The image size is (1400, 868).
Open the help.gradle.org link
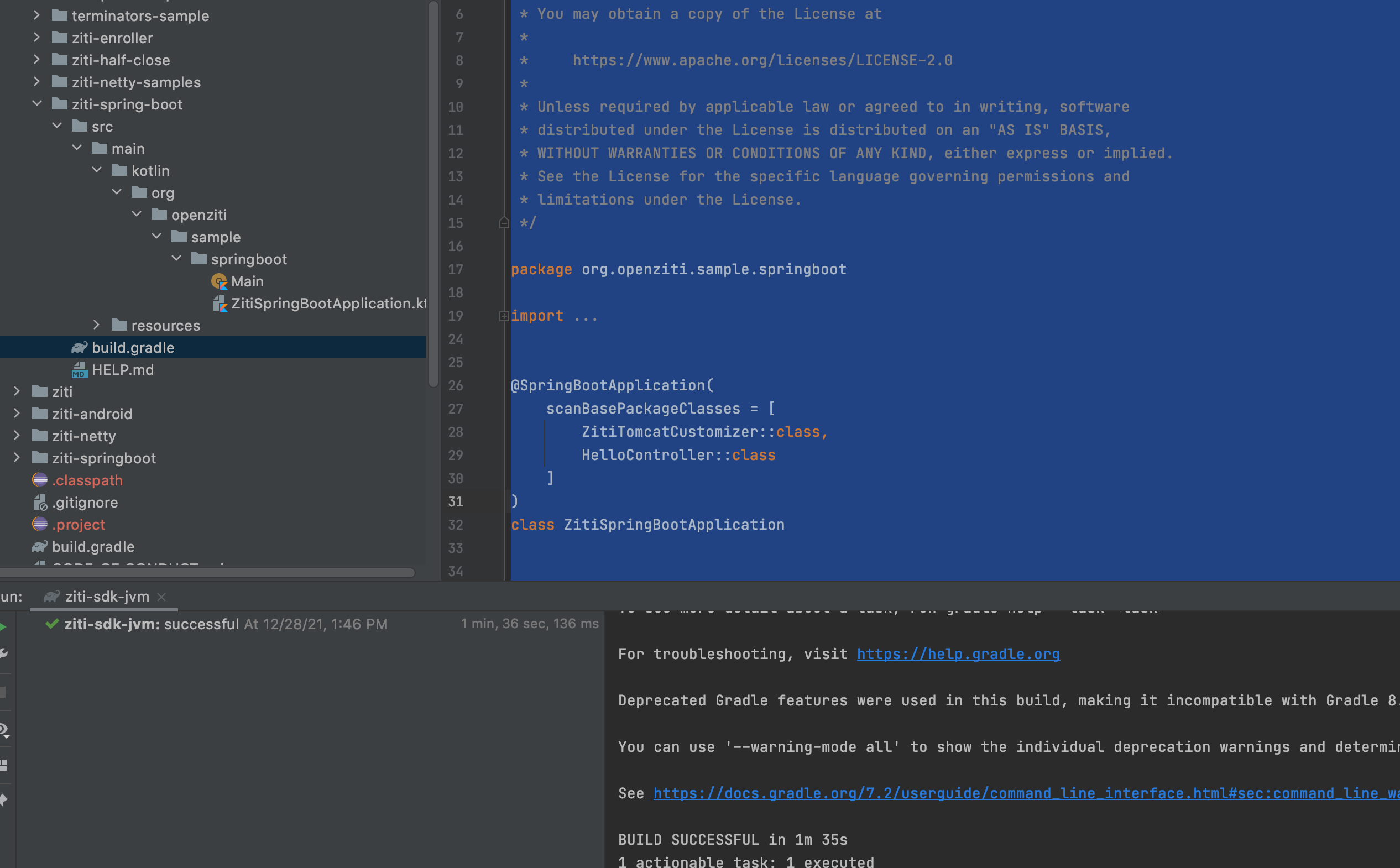[958, 654]
